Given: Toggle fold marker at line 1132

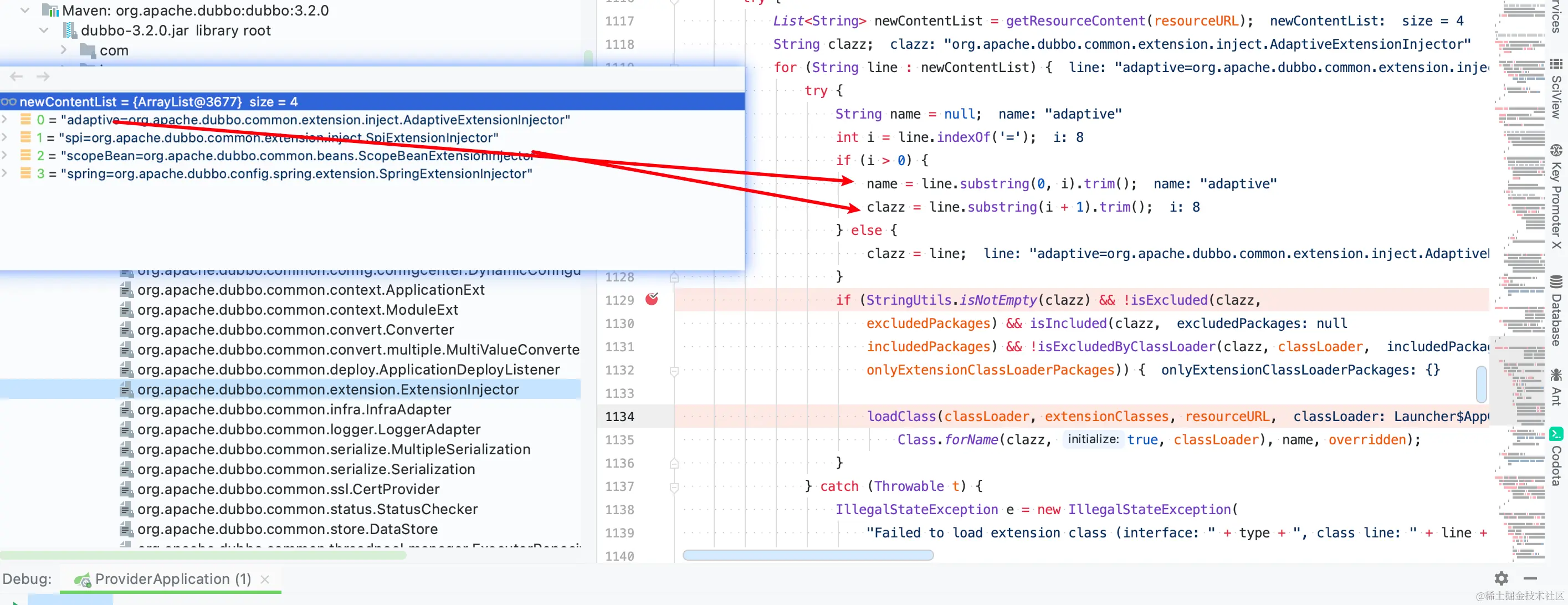Looking at the screenshot, I should [674, 370].
